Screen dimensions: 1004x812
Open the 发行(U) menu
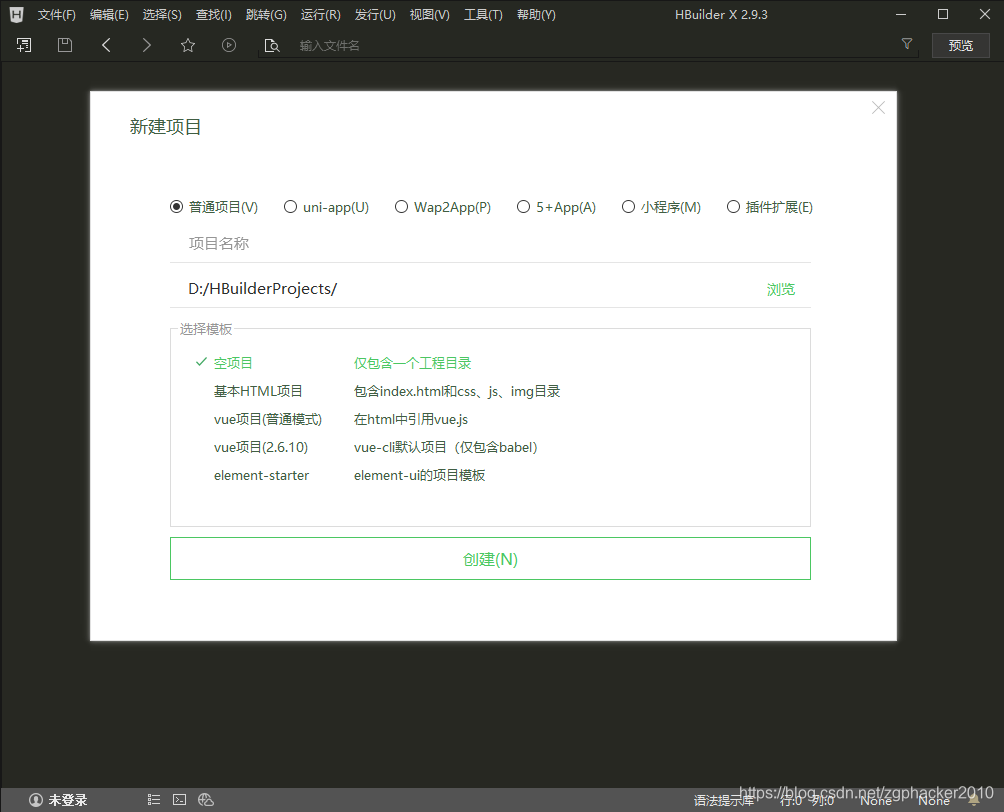click(x=375, y=15)
